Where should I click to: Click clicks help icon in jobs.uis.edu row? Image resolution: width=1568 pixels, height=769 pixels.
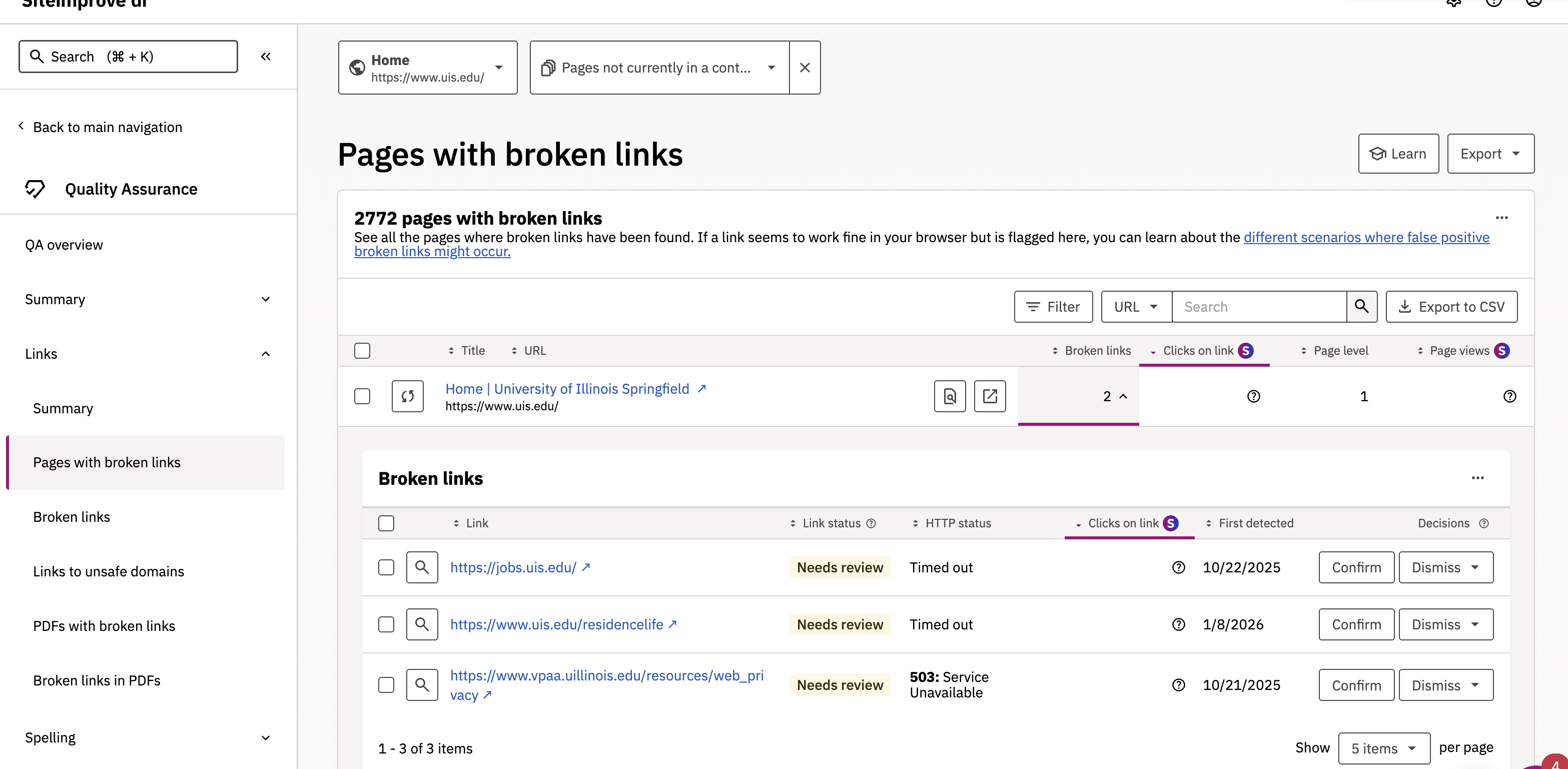click(1178, 567)
